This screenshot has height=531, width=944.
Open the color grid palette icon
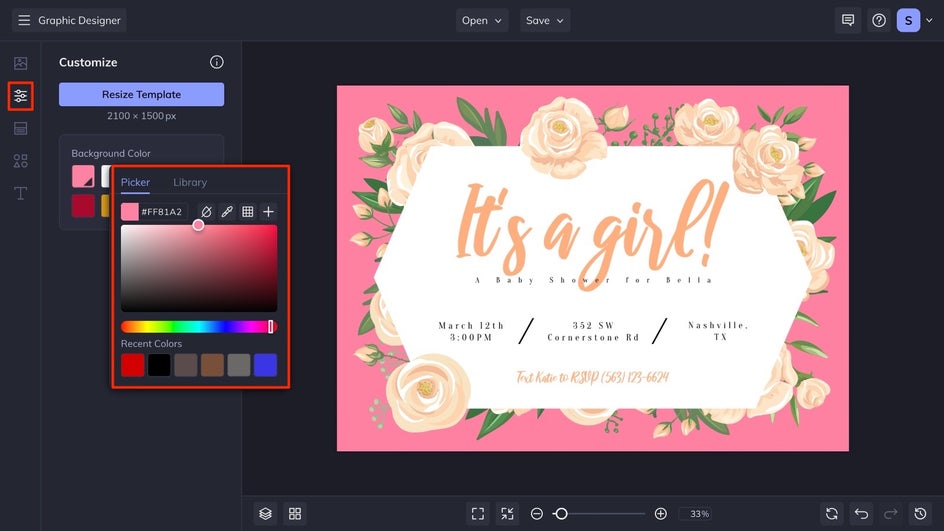[248, 212]
